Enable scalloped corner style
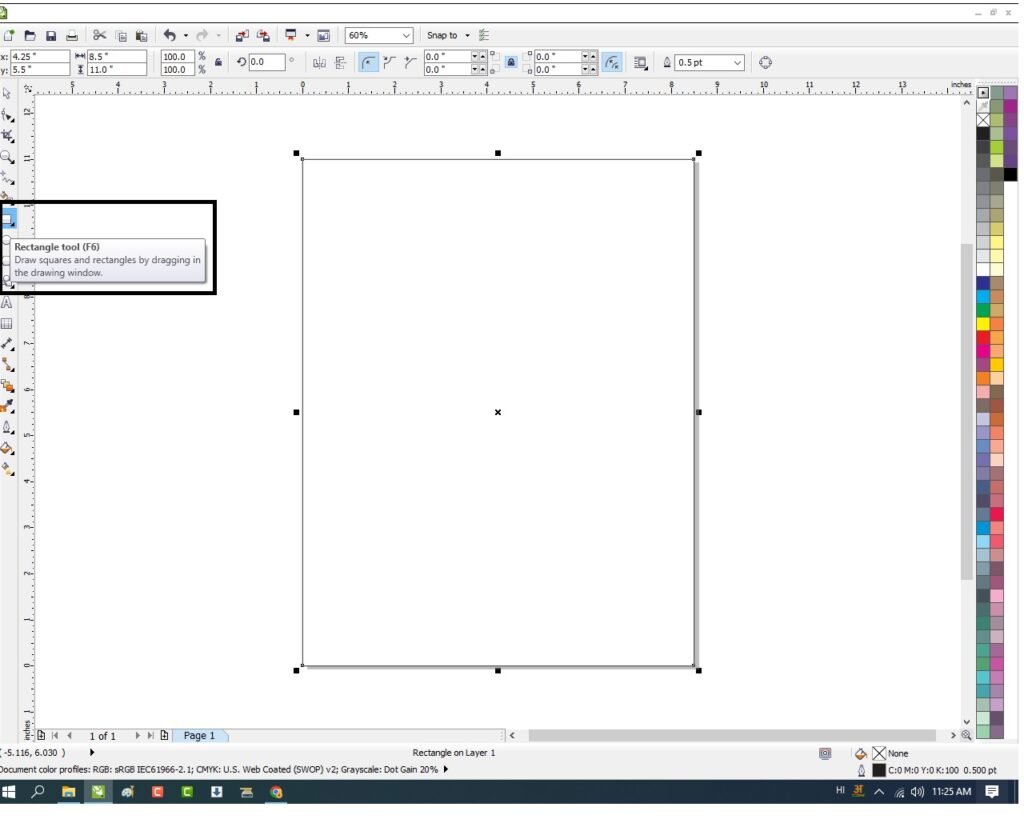Screen dimensions: 1024x819 (390, 63)
